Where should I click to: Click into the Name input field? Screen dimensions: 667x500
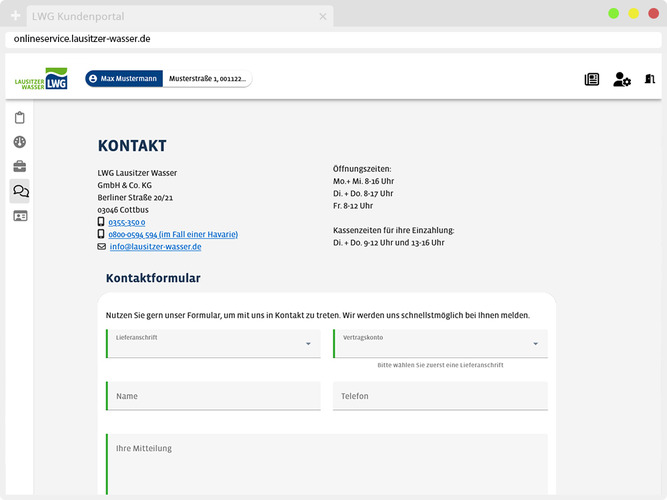tap(215, 396)
